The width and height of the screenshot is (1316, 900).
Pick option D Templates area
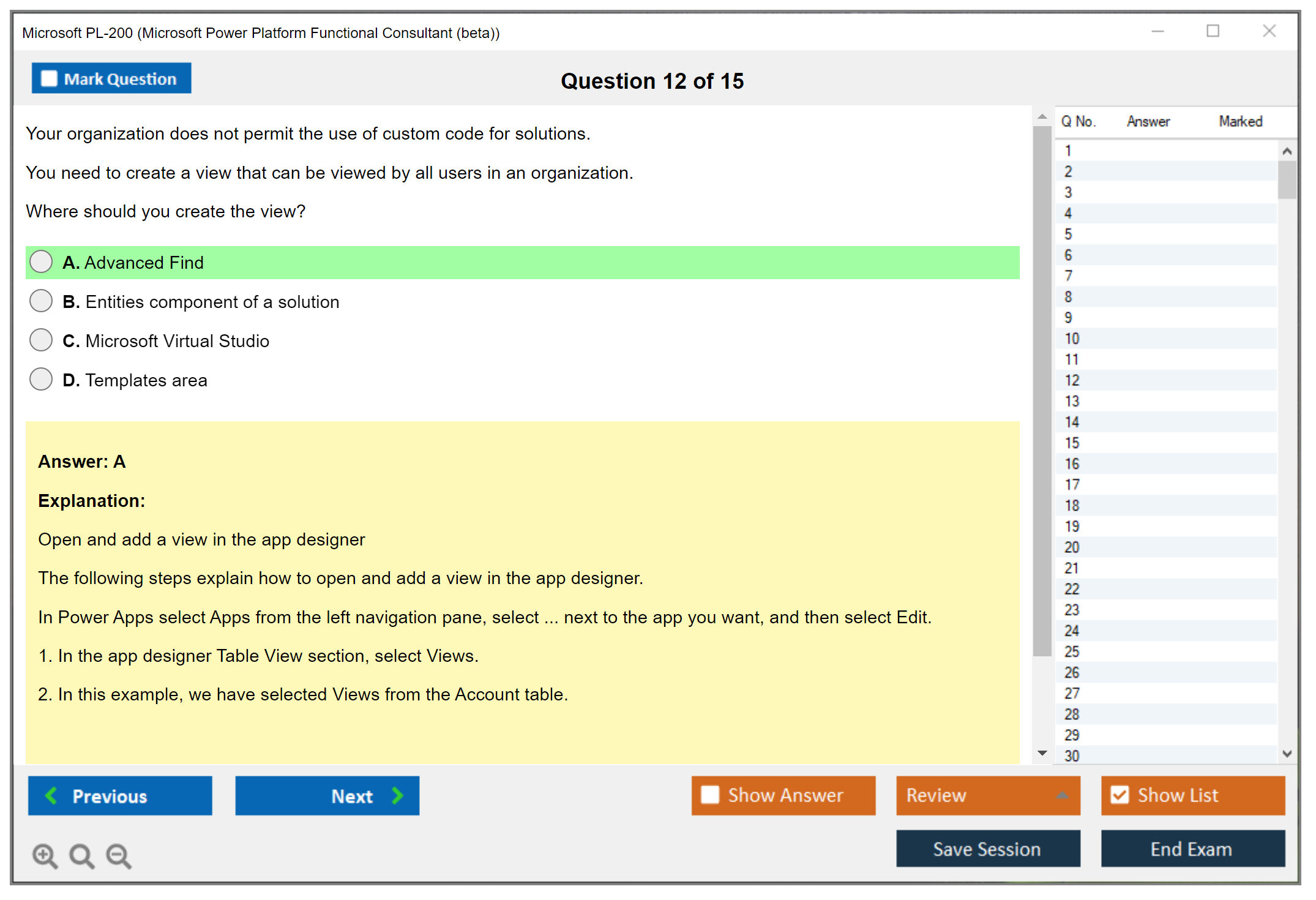[x=41, y=379]
